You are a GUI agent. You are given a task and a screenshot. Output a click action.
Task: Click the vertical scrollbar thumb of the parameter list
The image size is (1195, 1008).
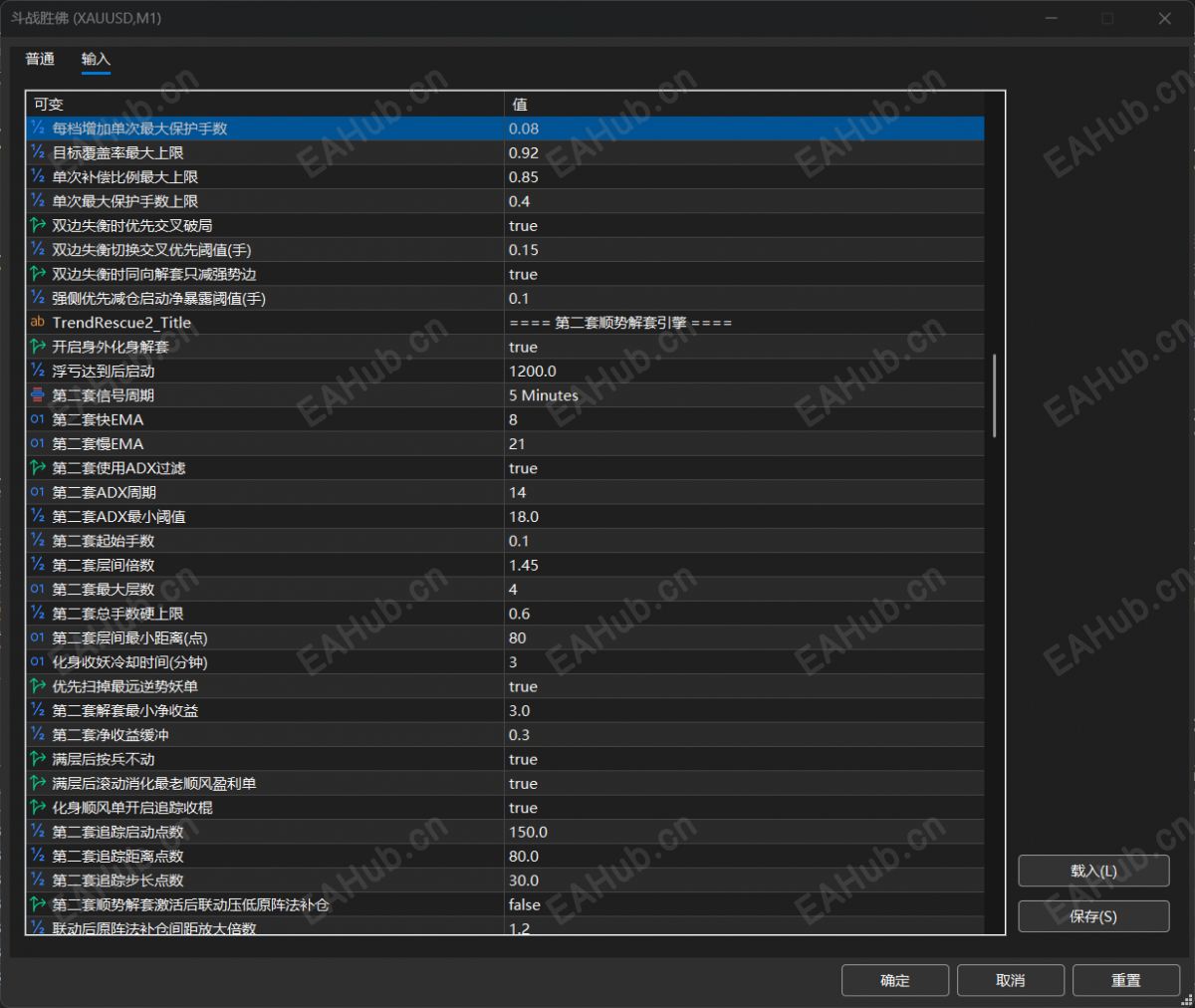click(x=994, y=395)
